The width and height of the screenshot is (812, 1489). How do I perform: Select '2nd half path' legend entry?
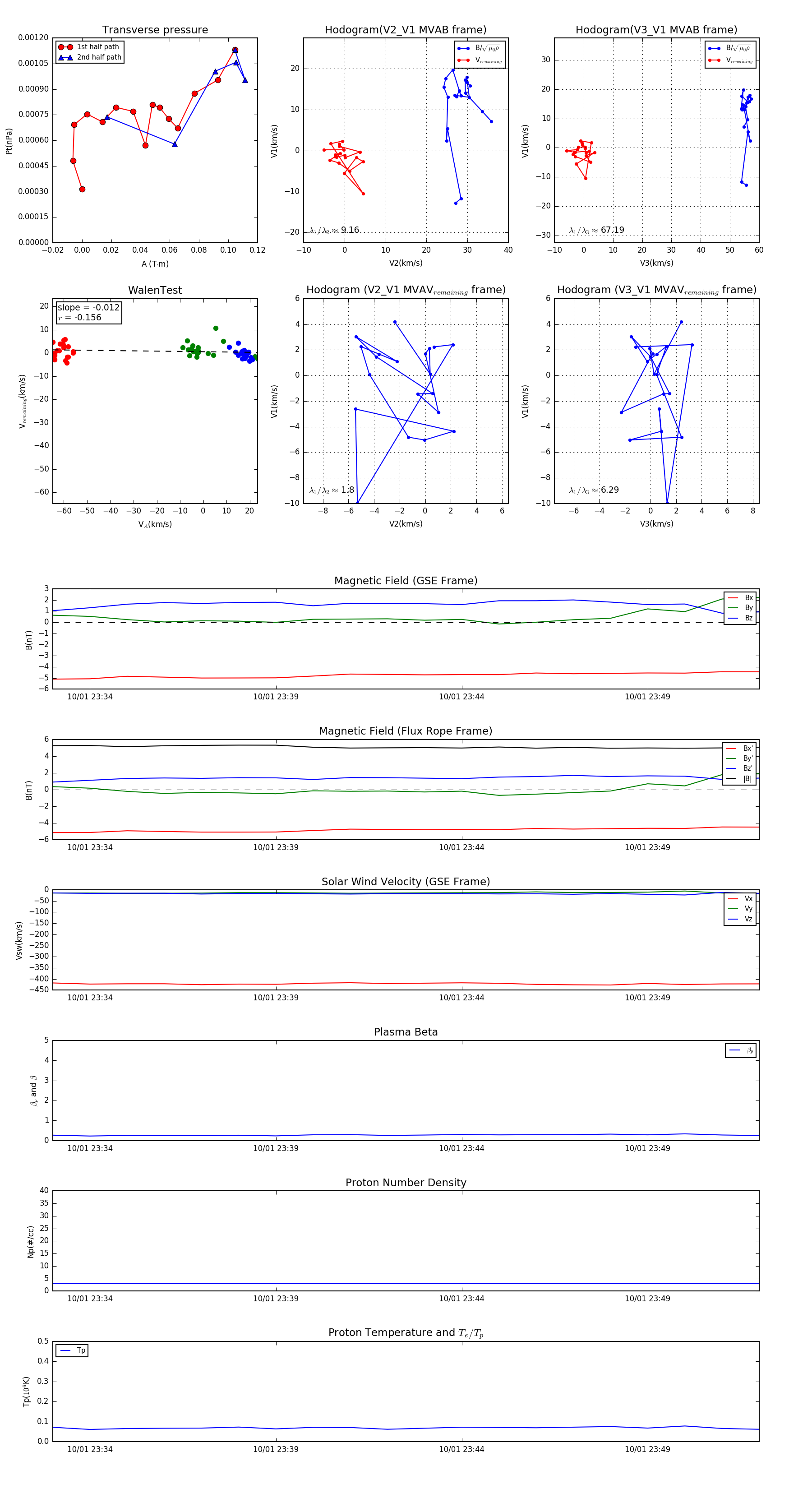pyautogui.click(x=90, y=57)
